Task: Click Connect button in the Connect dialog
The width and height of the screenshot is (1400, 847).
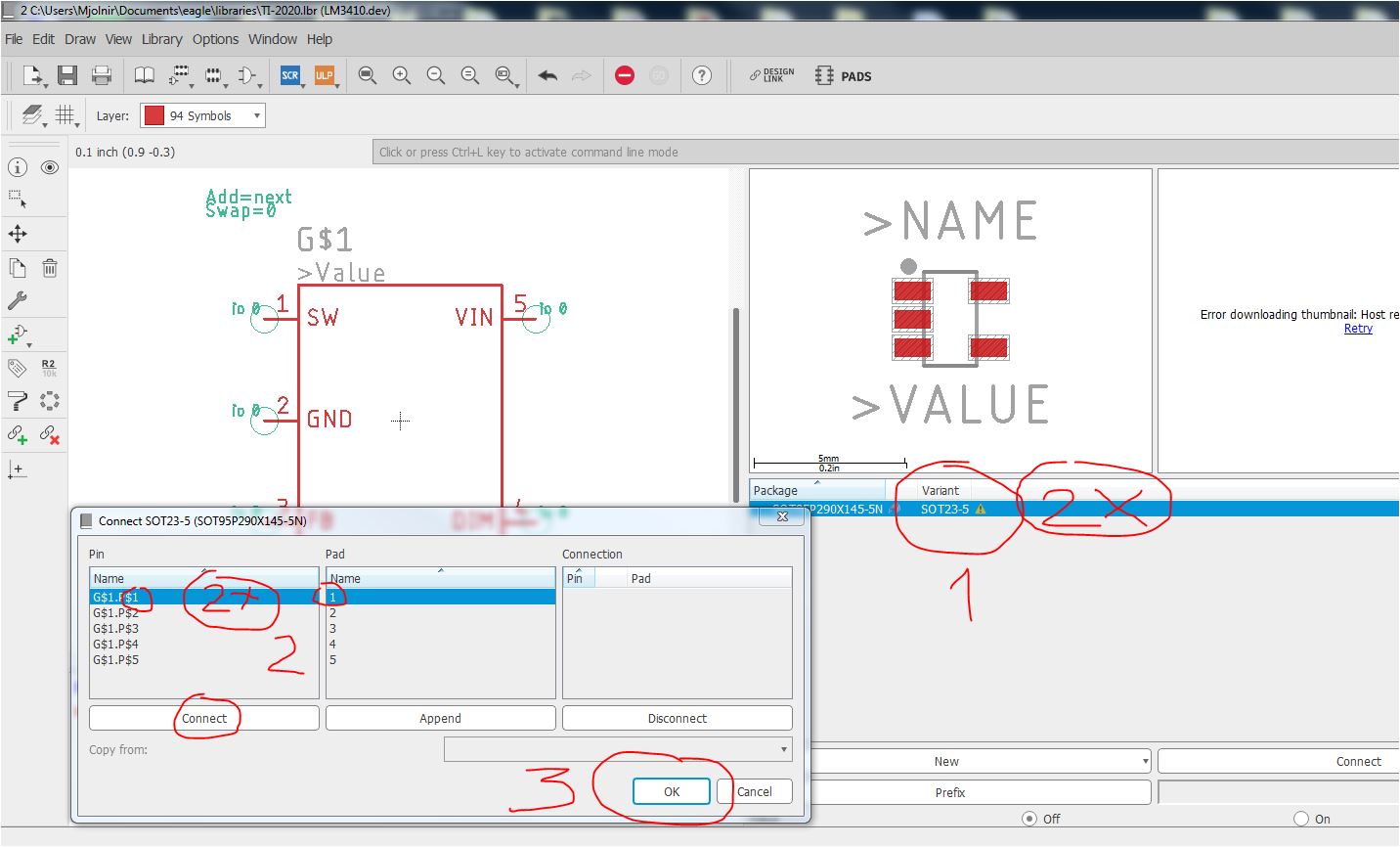Action: click(x=204, y=718)
